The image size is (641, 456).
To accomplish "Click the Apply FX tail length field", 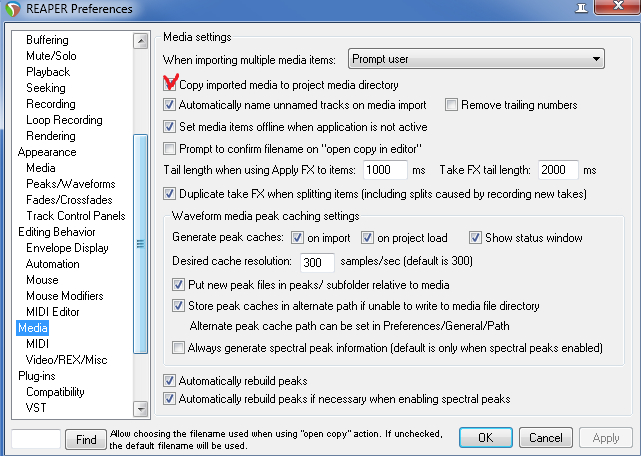I will tap(385, 170).
